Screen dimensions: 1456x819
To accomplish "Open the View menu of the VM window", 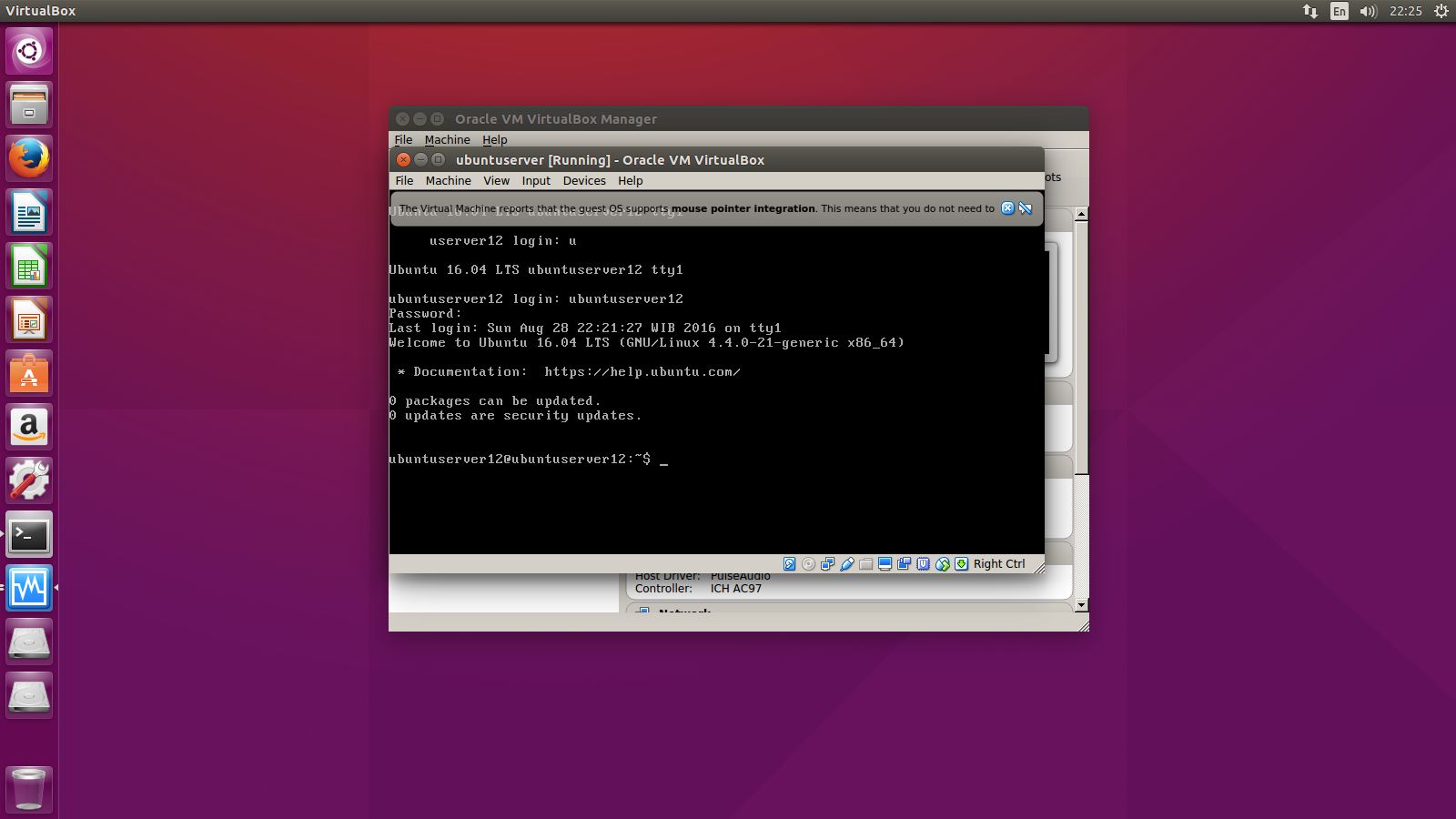I will pyautogui.click(x=496, y=180).
